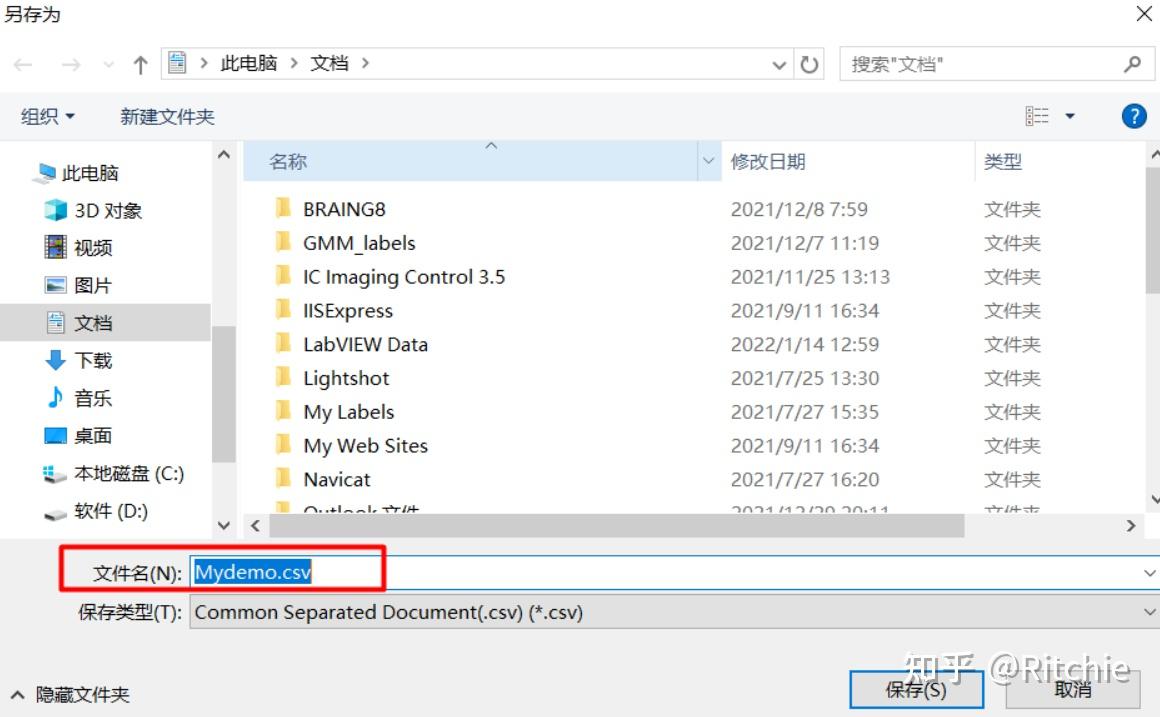
Task: Open 名称 column filter dropdown arrow
Action: (708, 161)
